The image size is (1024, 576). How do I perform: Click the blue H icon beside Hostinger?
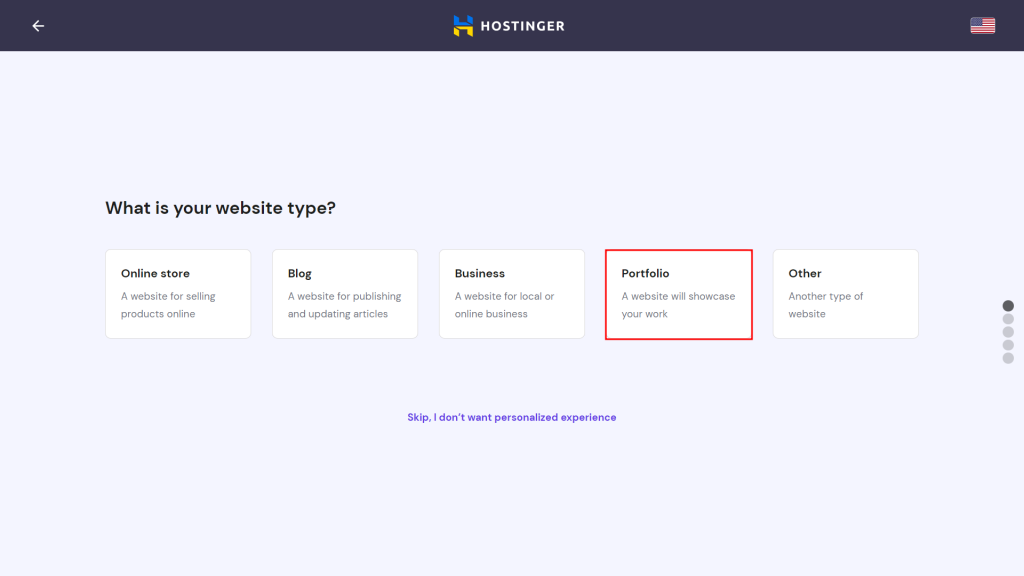click(x=463, y=25)
